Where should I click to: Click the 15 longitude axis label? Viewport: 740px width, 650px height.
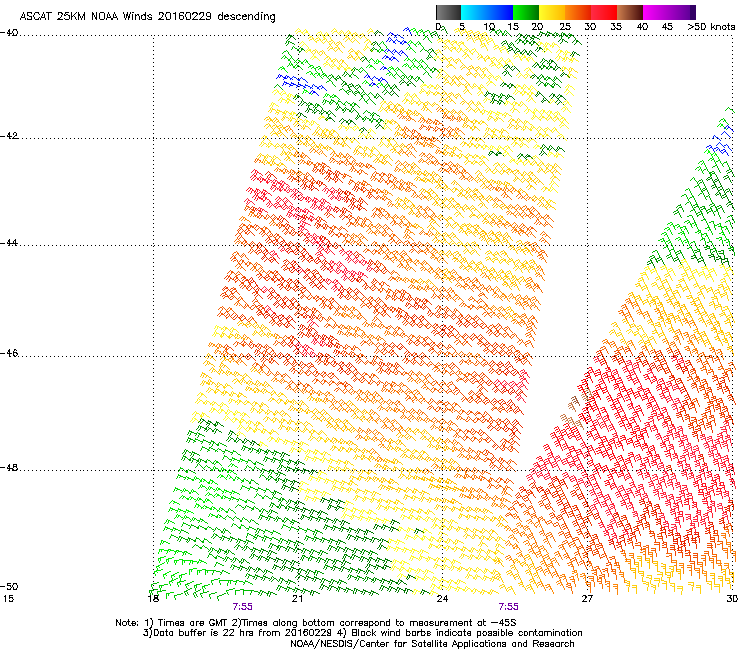click(x=8, y=599)
